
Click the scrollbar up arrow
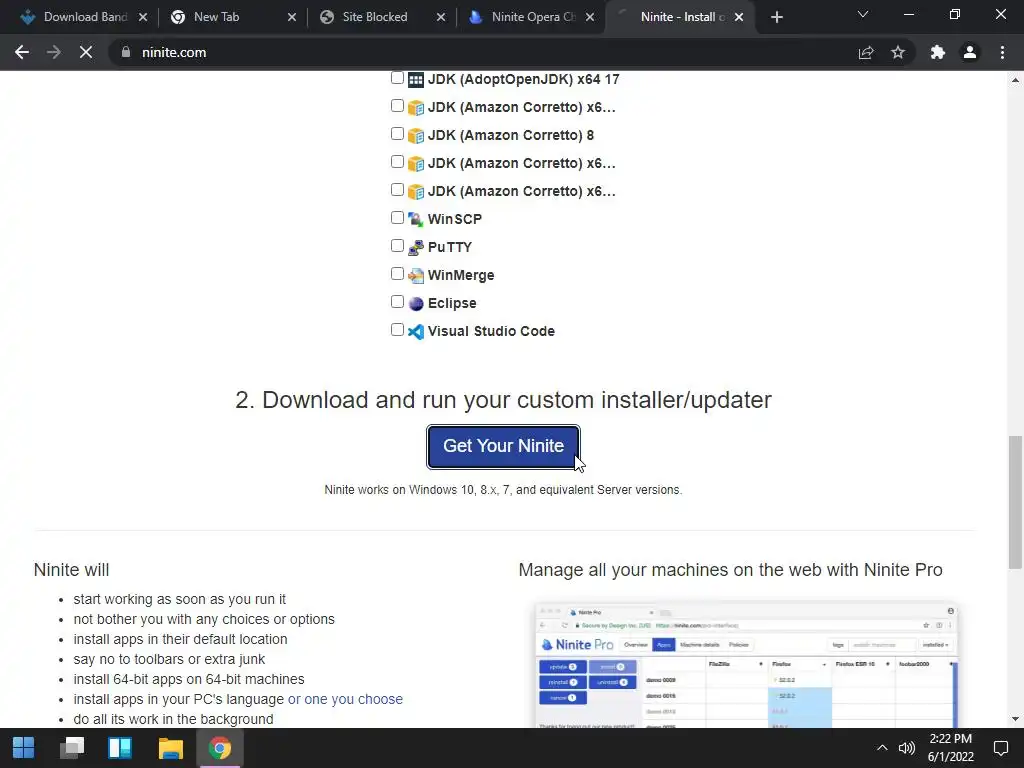1015,80
